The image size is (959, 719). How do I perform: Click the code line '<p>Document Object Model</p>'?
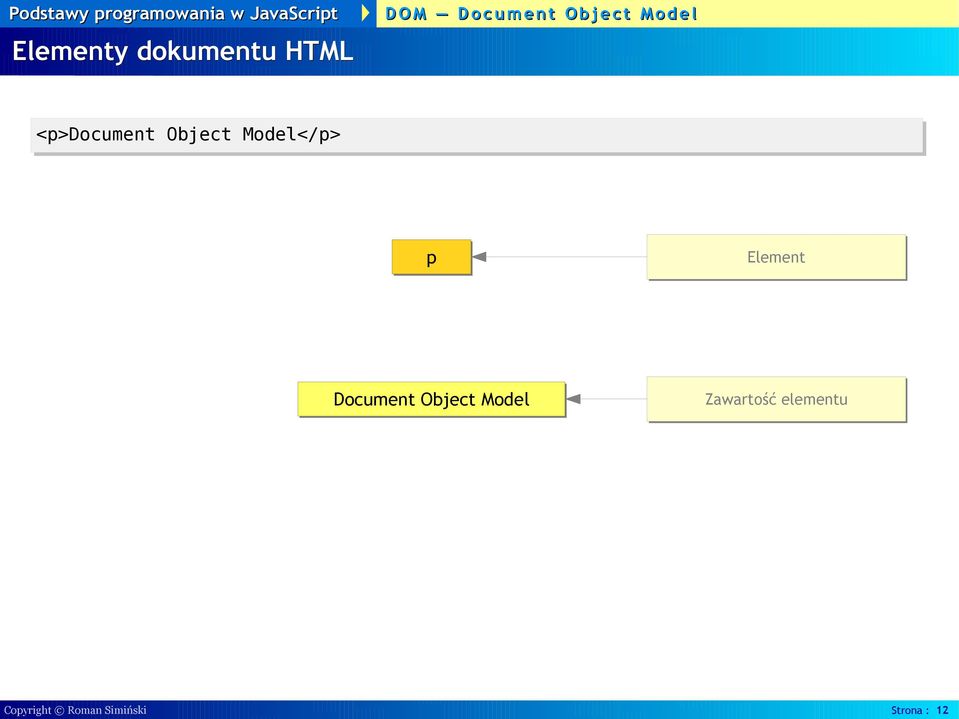click(188, 134)
